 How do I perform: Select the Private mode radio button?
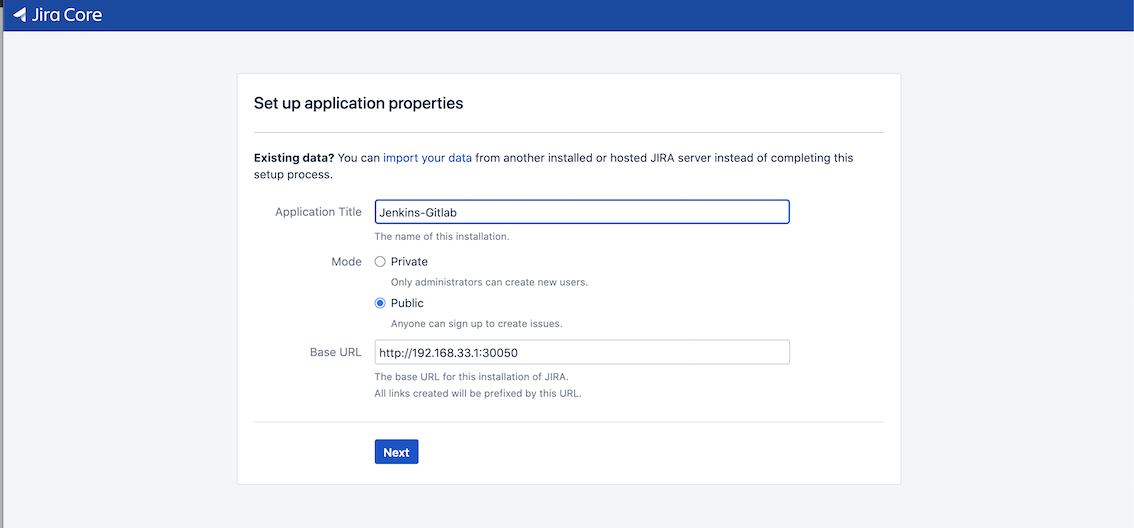pyautogui.click(x=380, y=262)
